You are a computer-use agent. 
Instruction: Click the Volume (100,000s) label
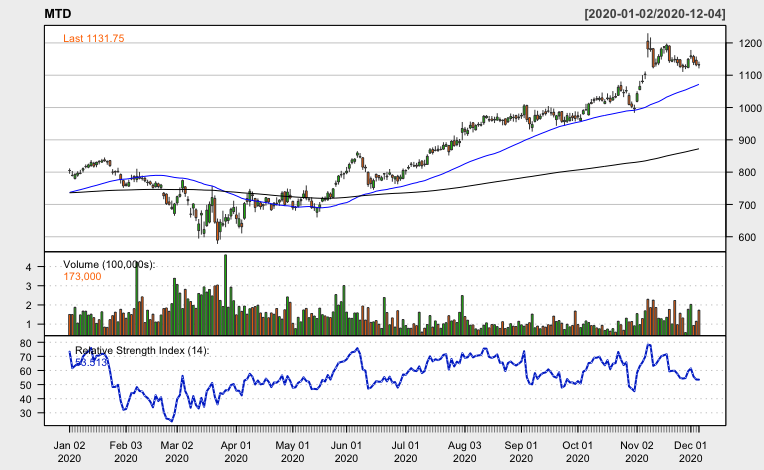click(x=109, y=264)
